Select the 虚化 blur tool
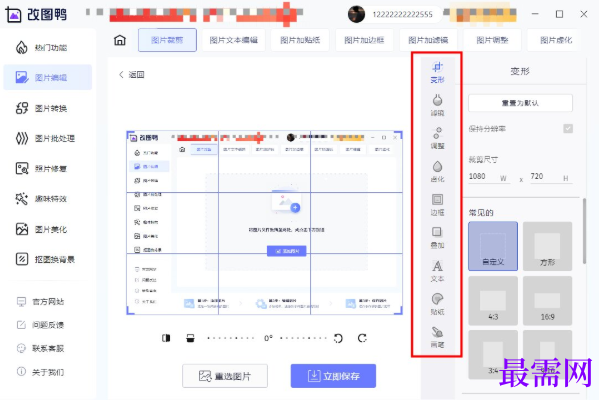Image resolution: width=611 pixels, height=404 pixels. [x=437, y=172]
